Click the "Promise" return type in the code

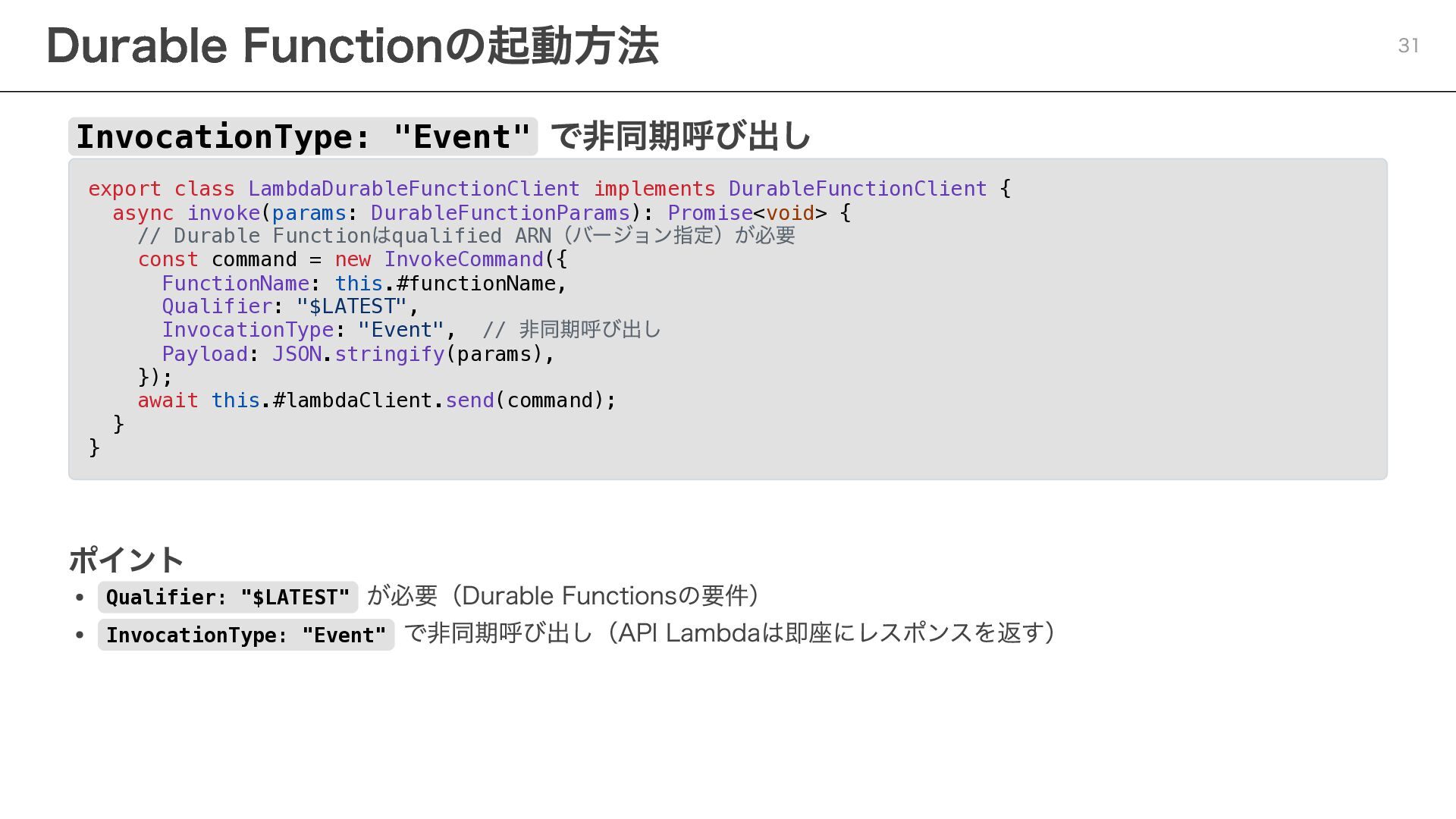[x=710, y=213]
